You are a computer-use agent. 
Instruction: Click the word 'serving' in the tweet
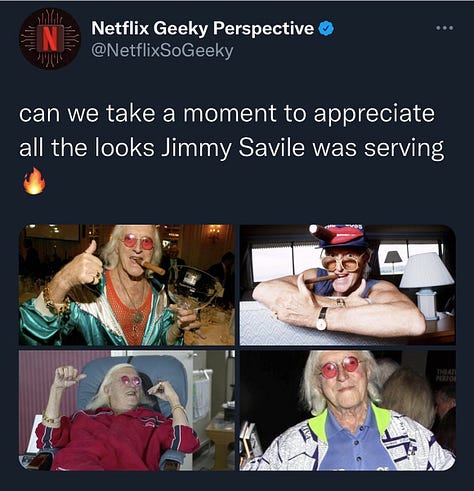click(404, 149)
